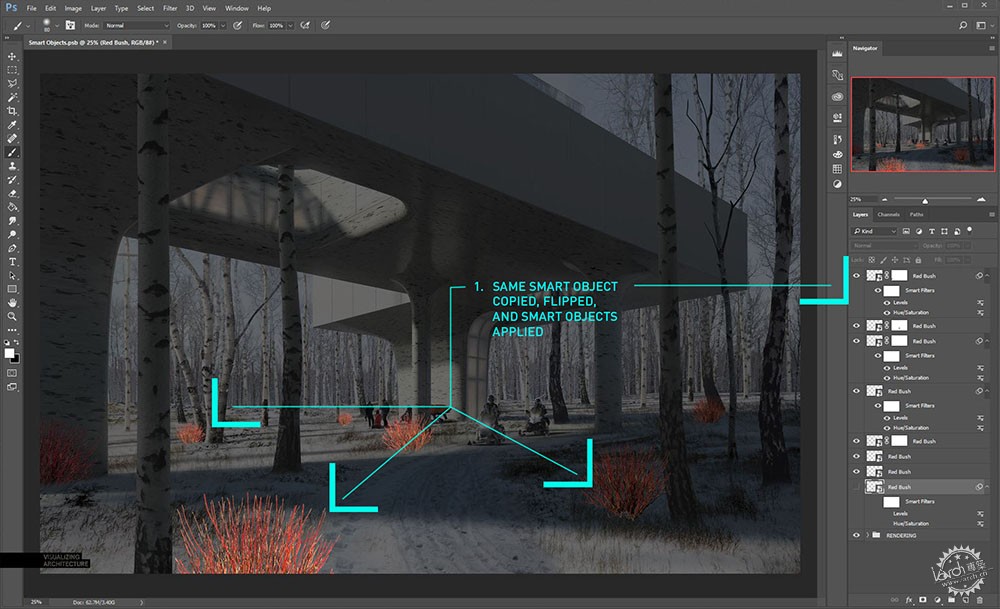Select the Brush tool in the left toolbar
Image resolution: width=1000 pixels, height=609 pixels.
(11, 152)
